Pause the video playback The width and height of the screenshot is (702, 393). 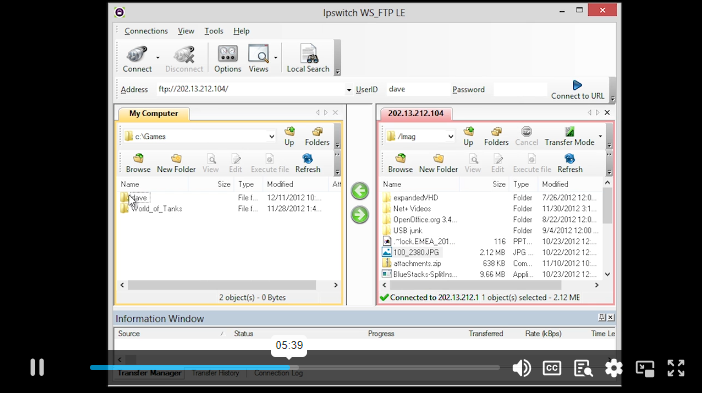37,367
